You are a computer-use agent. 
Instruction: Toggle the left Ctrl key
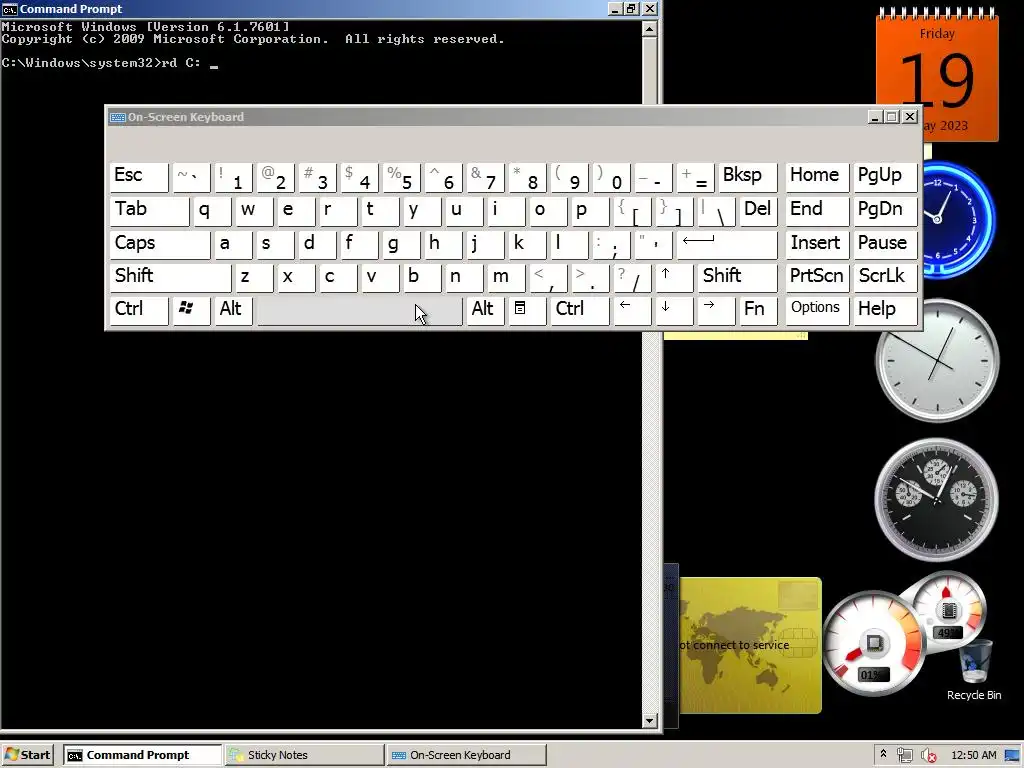139,310
